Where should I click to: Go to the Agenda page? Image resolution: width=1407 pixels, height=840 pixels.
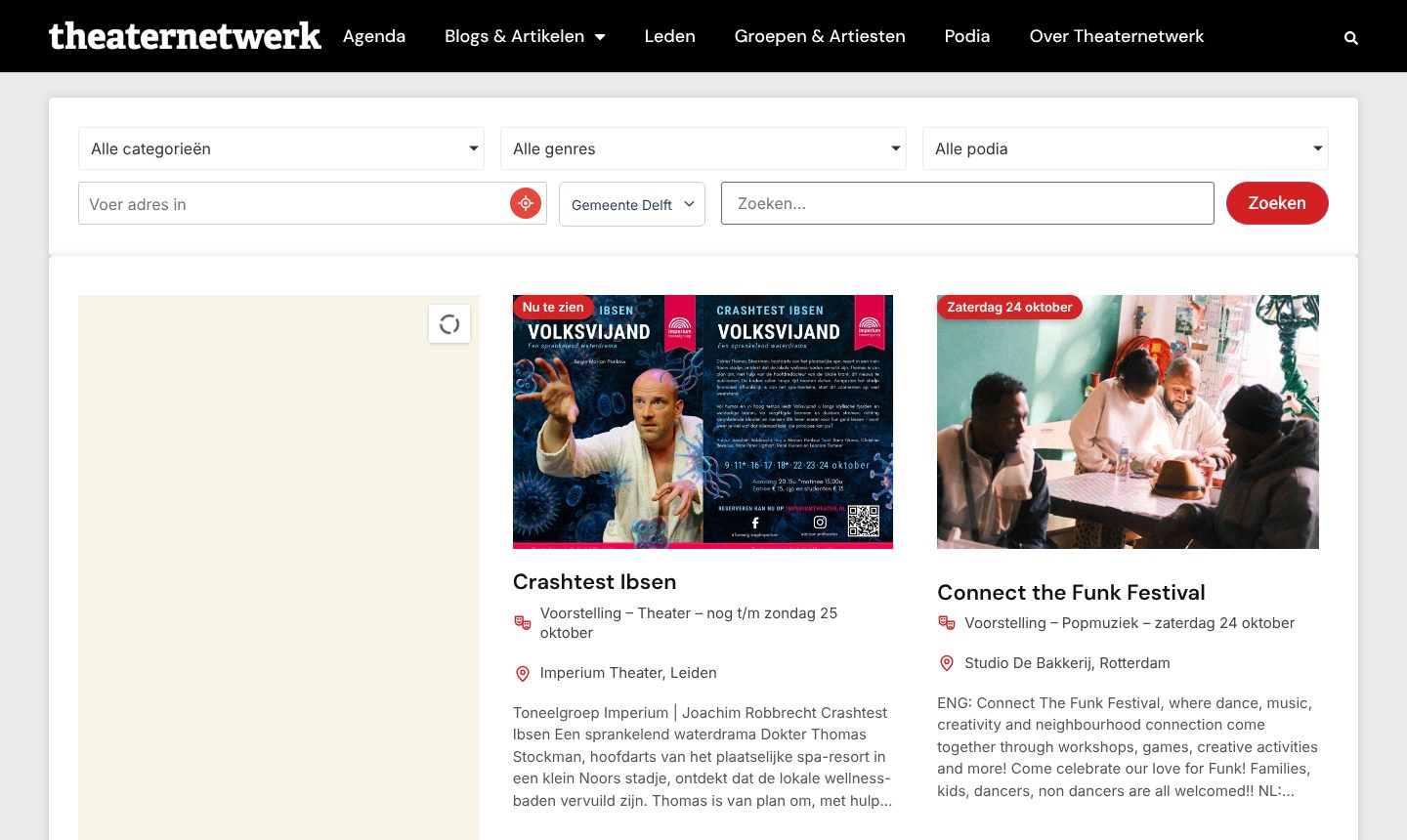coord(374,36)
